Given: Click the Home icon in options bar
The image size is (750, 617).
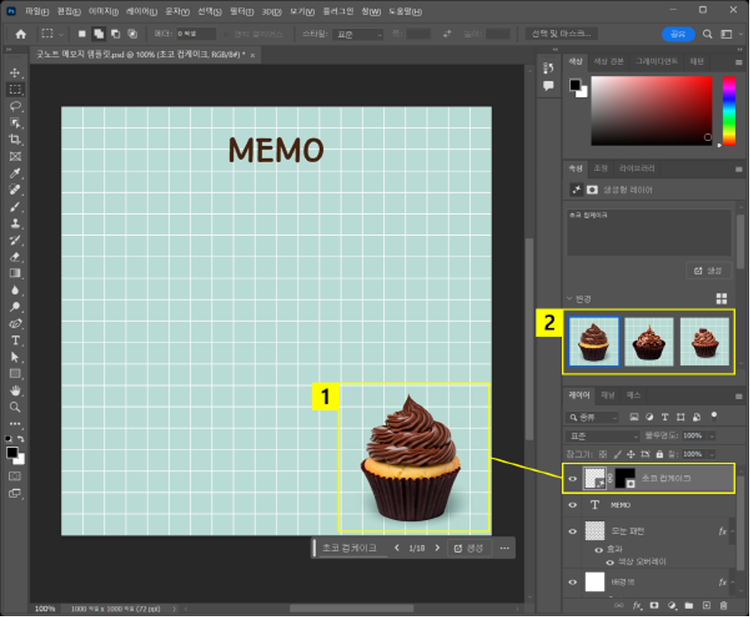Looking at the screenshot, I should tap(19, 34).
